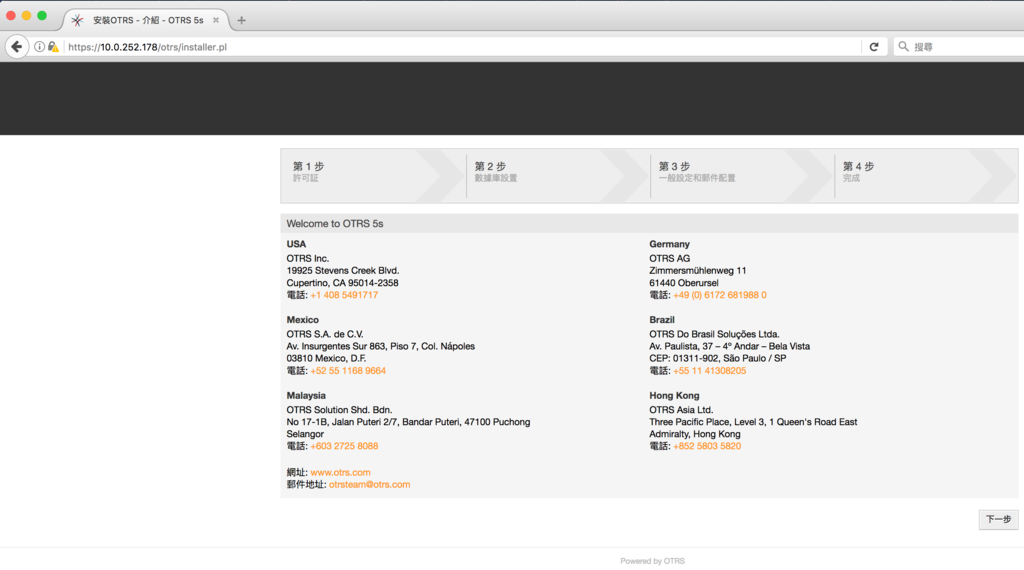Viewport: 1024px width, 570px height.
Task: Click the Brazil heading
Action: pos(662,320)
